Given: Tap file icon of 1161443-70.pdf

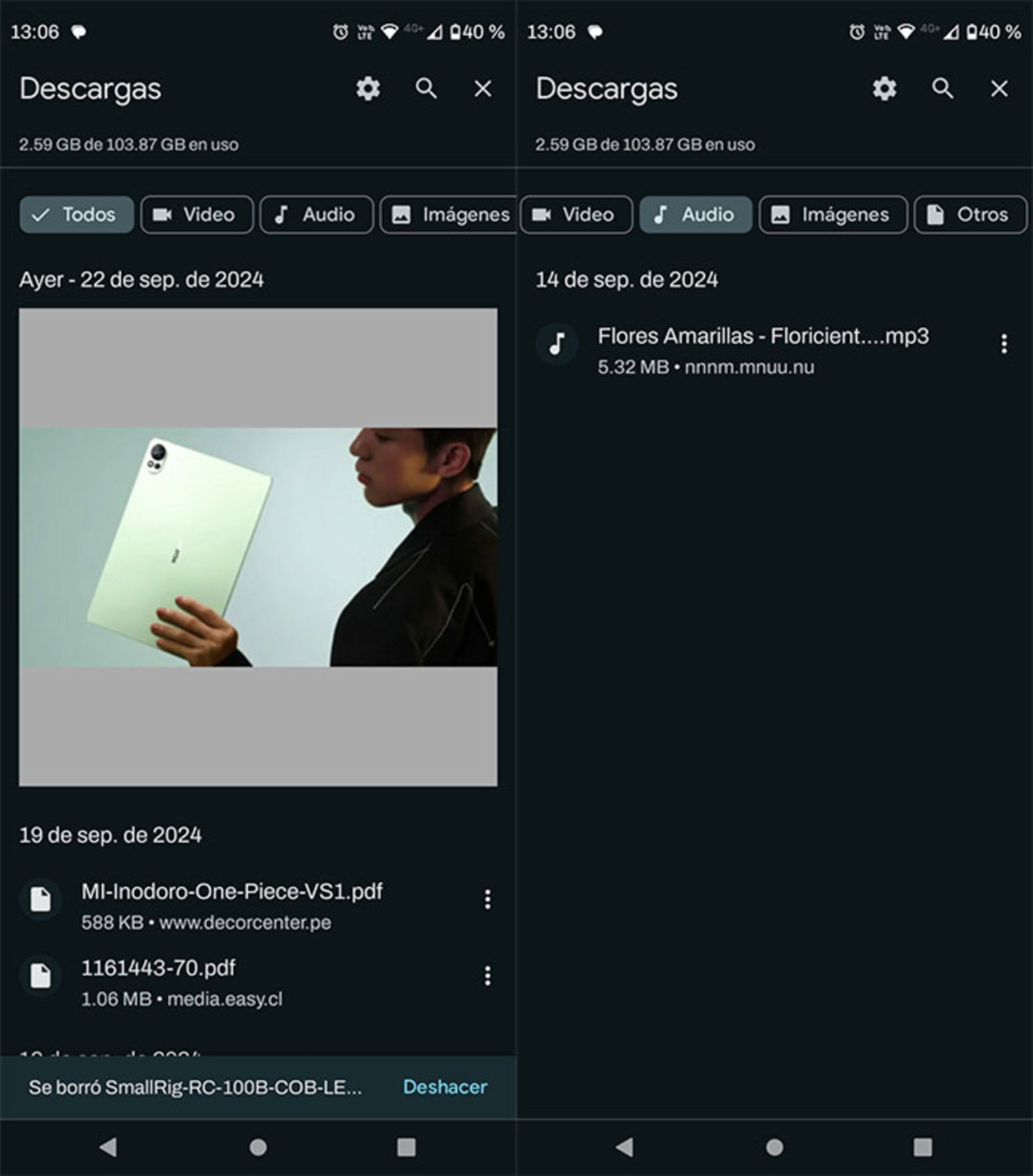Looking at the screenshot, I should pos(40,976).
